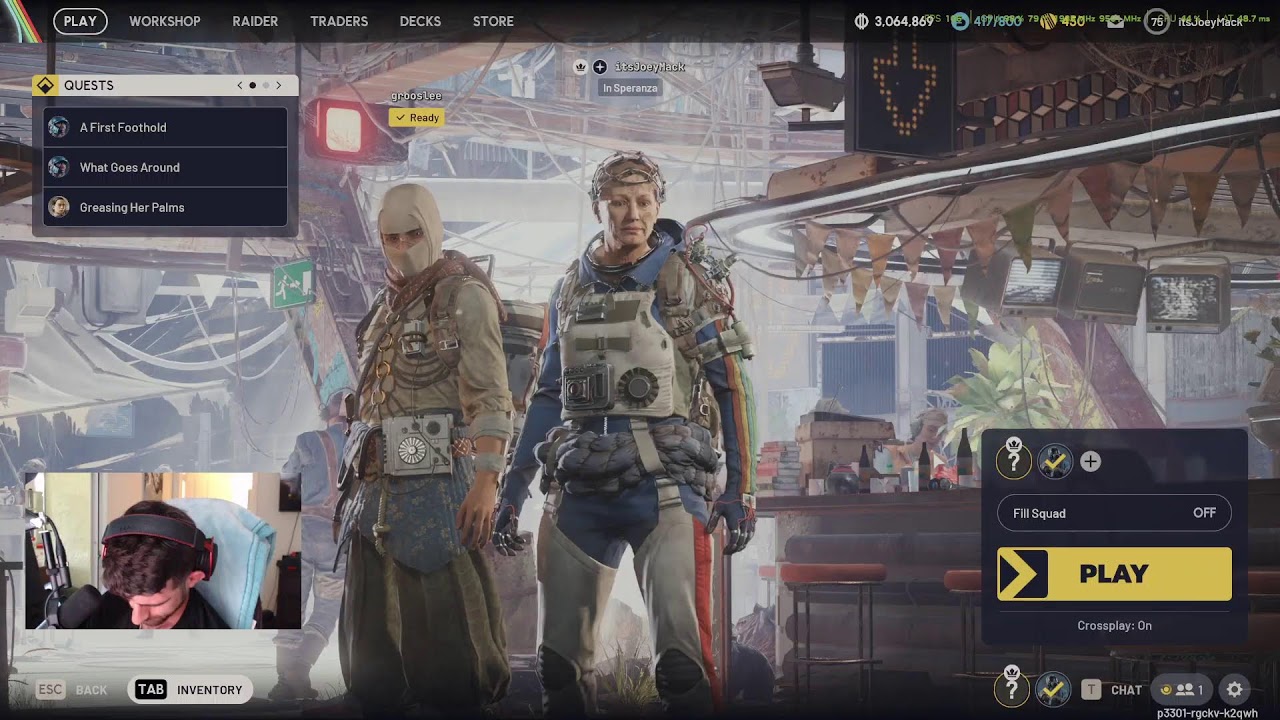Toggle the Crossplay: On setting
1280x720 pixels.
coord(1114,625)
